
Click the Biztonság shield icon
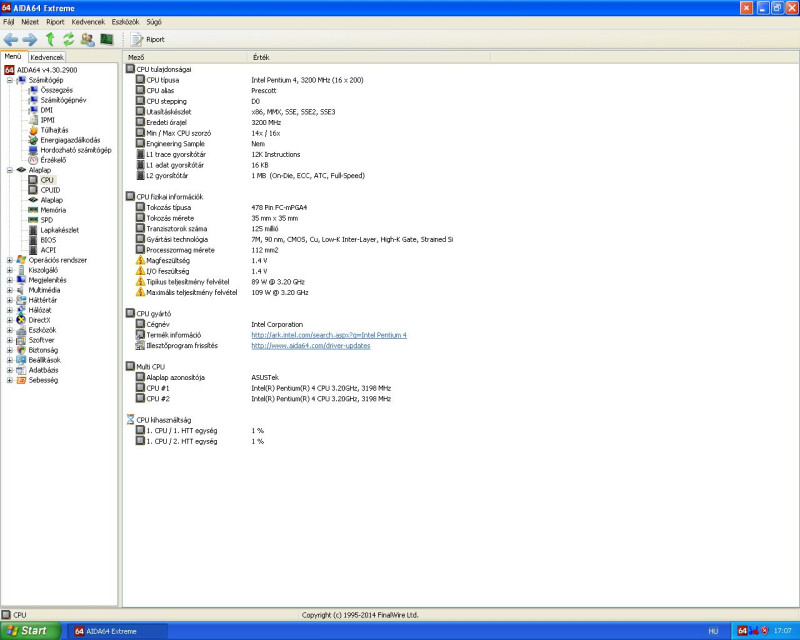21,350
